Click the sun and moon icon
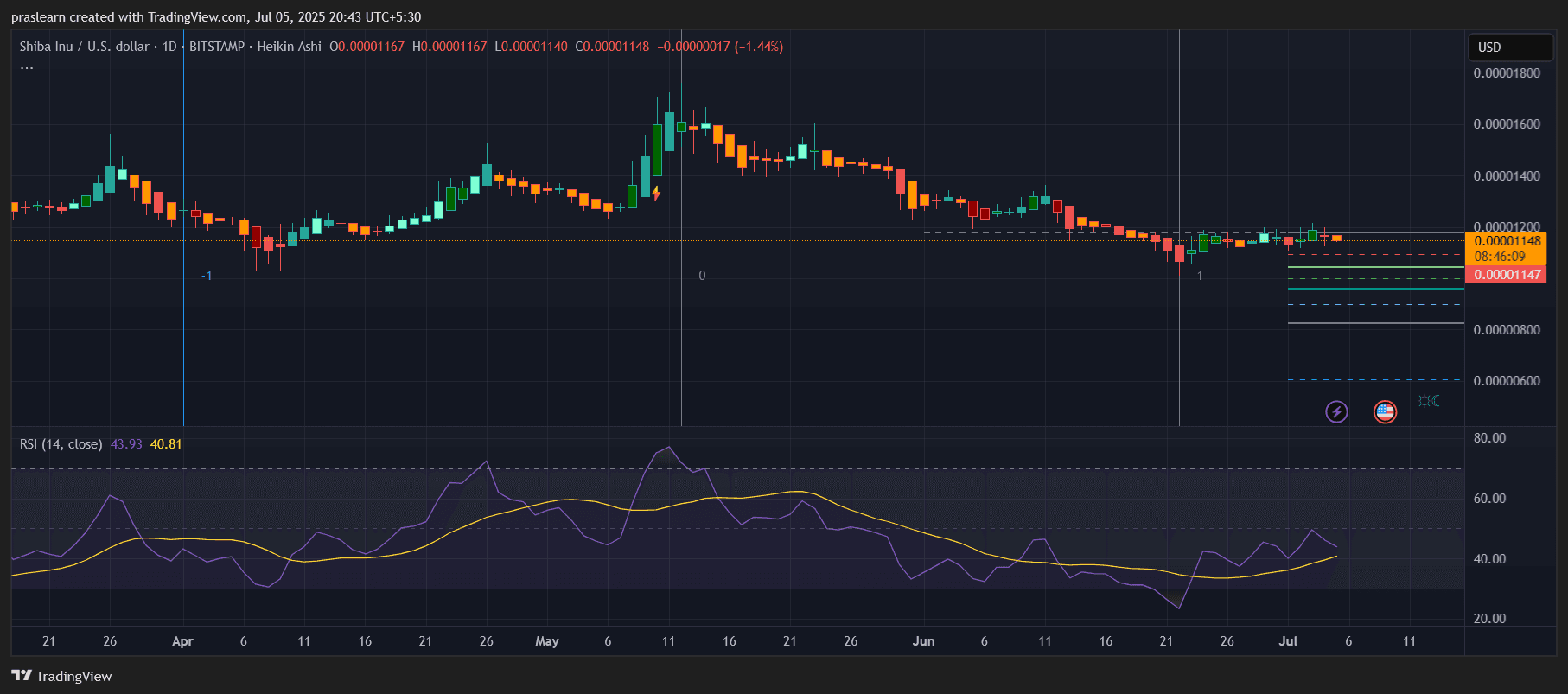 tap(1429, 401)
